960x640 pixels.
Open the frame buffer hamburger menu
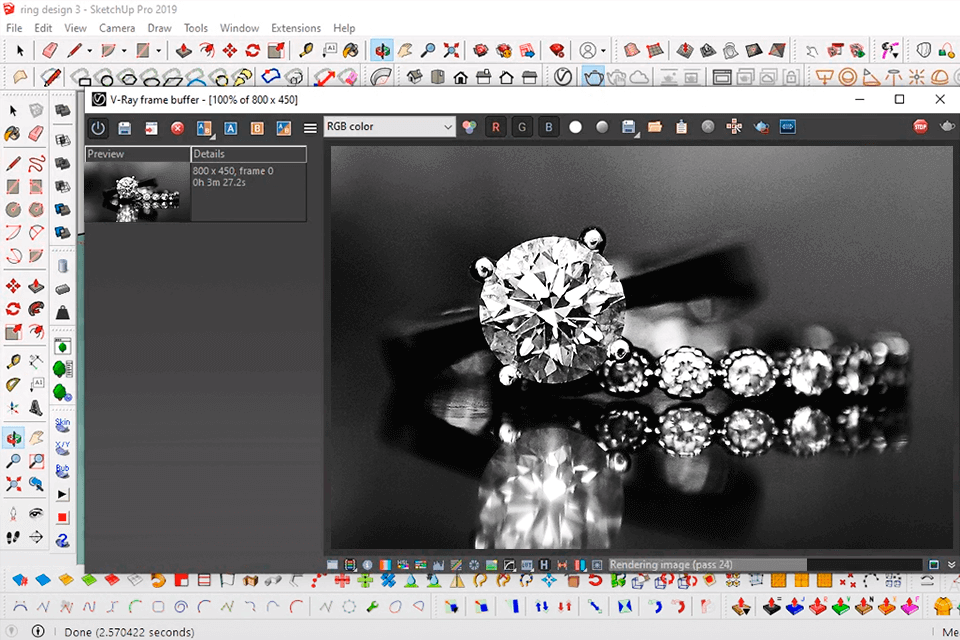click(x=309, y=127)
